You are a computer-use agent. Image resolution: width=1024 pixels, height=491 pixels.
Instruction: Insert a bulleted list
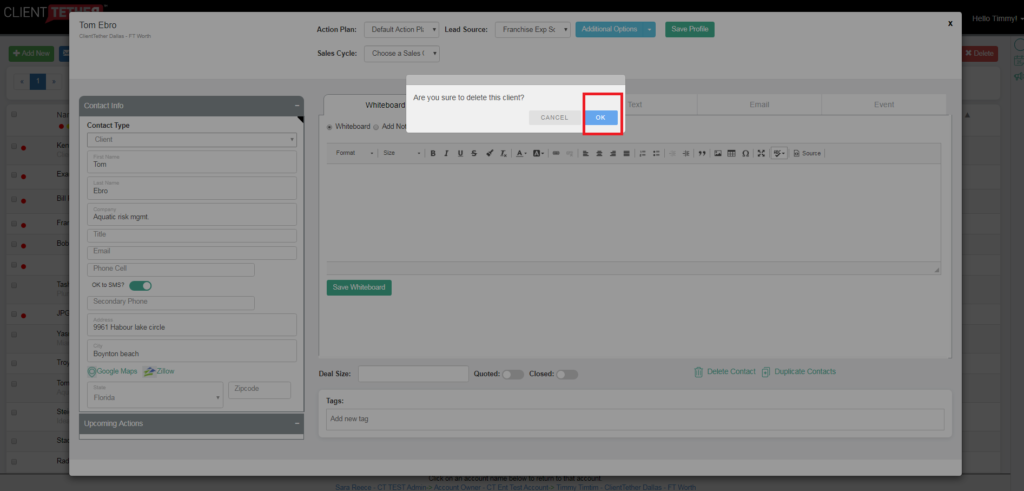pos(656,153)
